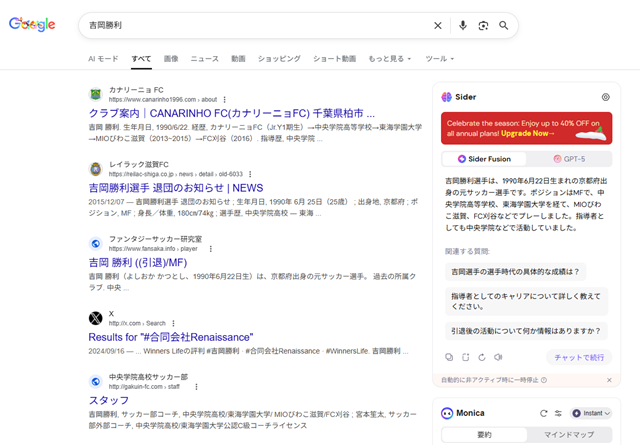Click the voice search microphone icon
The width and height of the screenshot is (640, 445).
[x=463, y=25]
